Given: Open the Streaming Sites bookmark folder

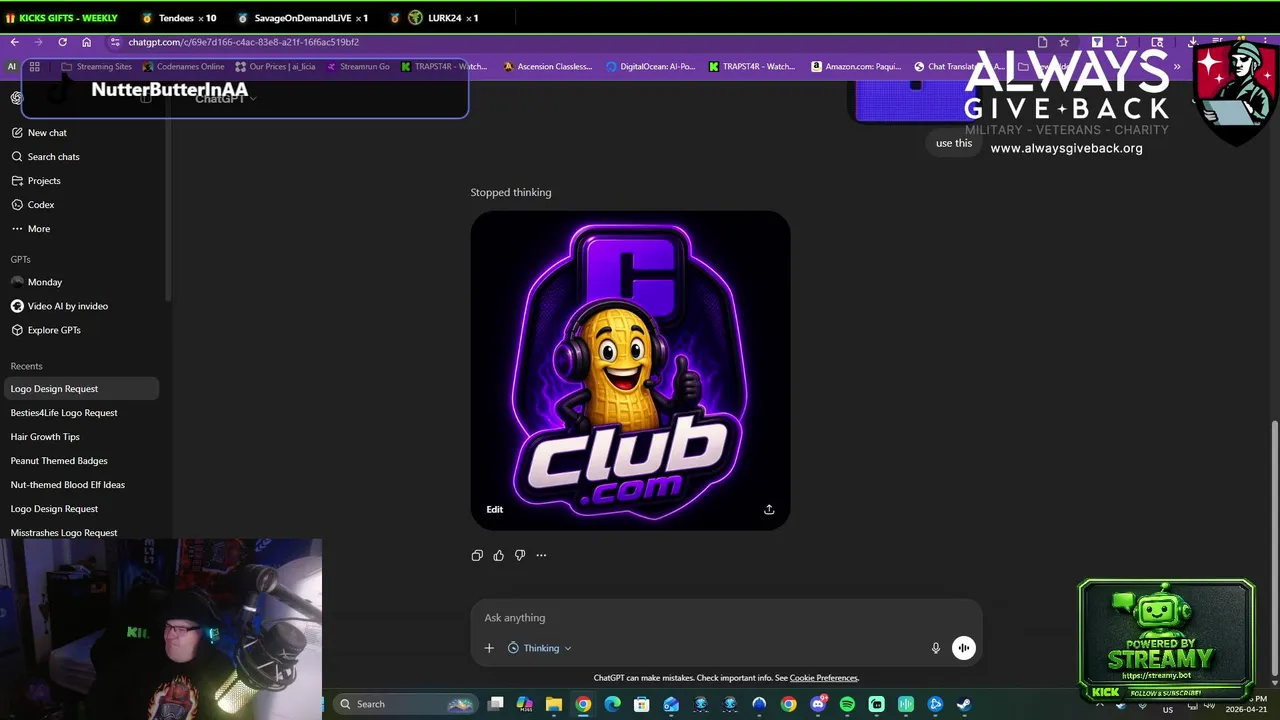Looking at the screenshot, I should [96, 67].
